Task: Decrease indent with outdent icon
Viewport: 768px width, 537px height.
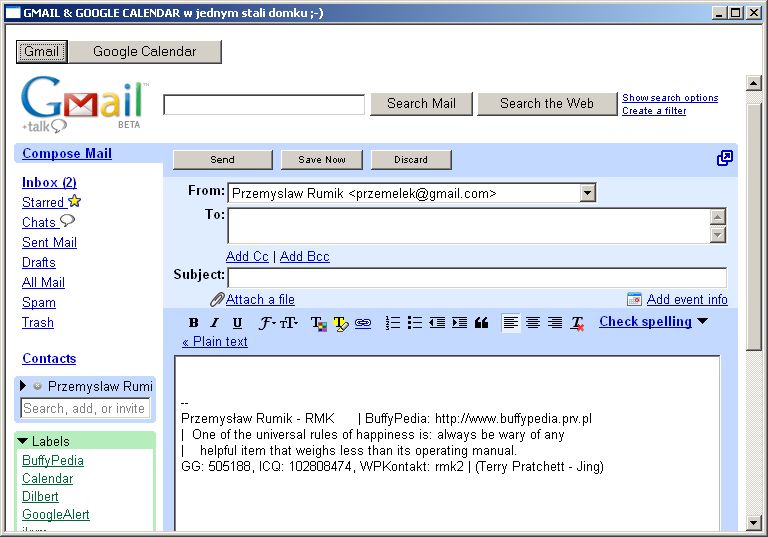Action: (x=437, y=322)
